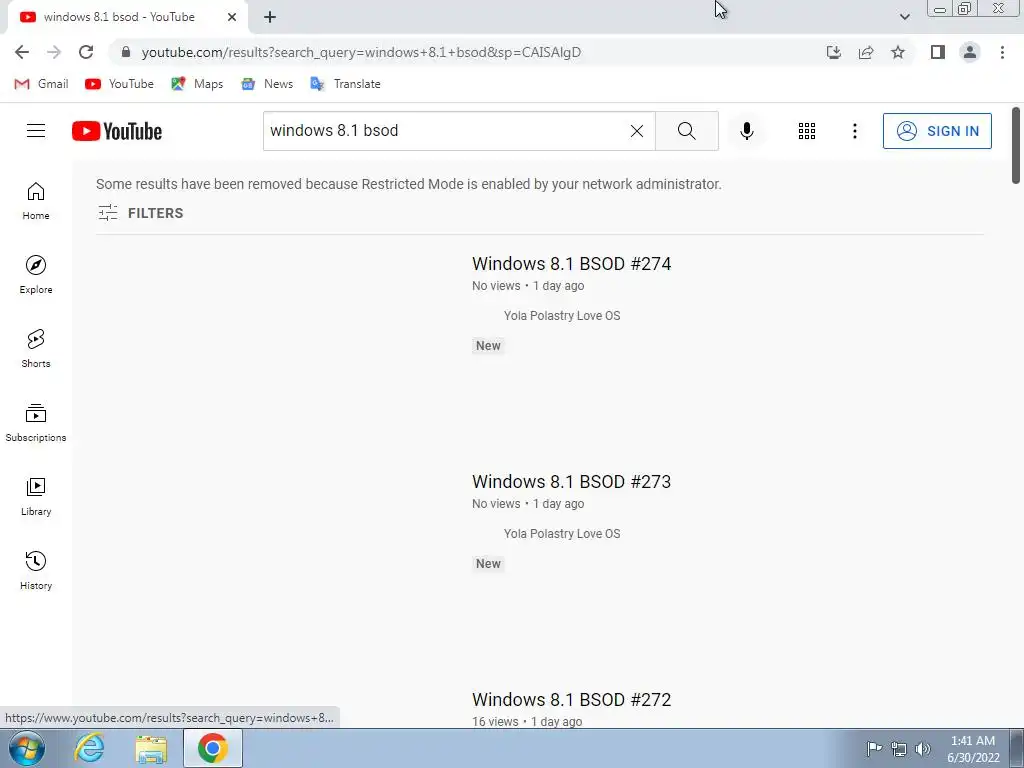The width and height of the screenshot is (1024, 768).
Task: Open the YouTube bookmark
Action: (x=120, y=84)
